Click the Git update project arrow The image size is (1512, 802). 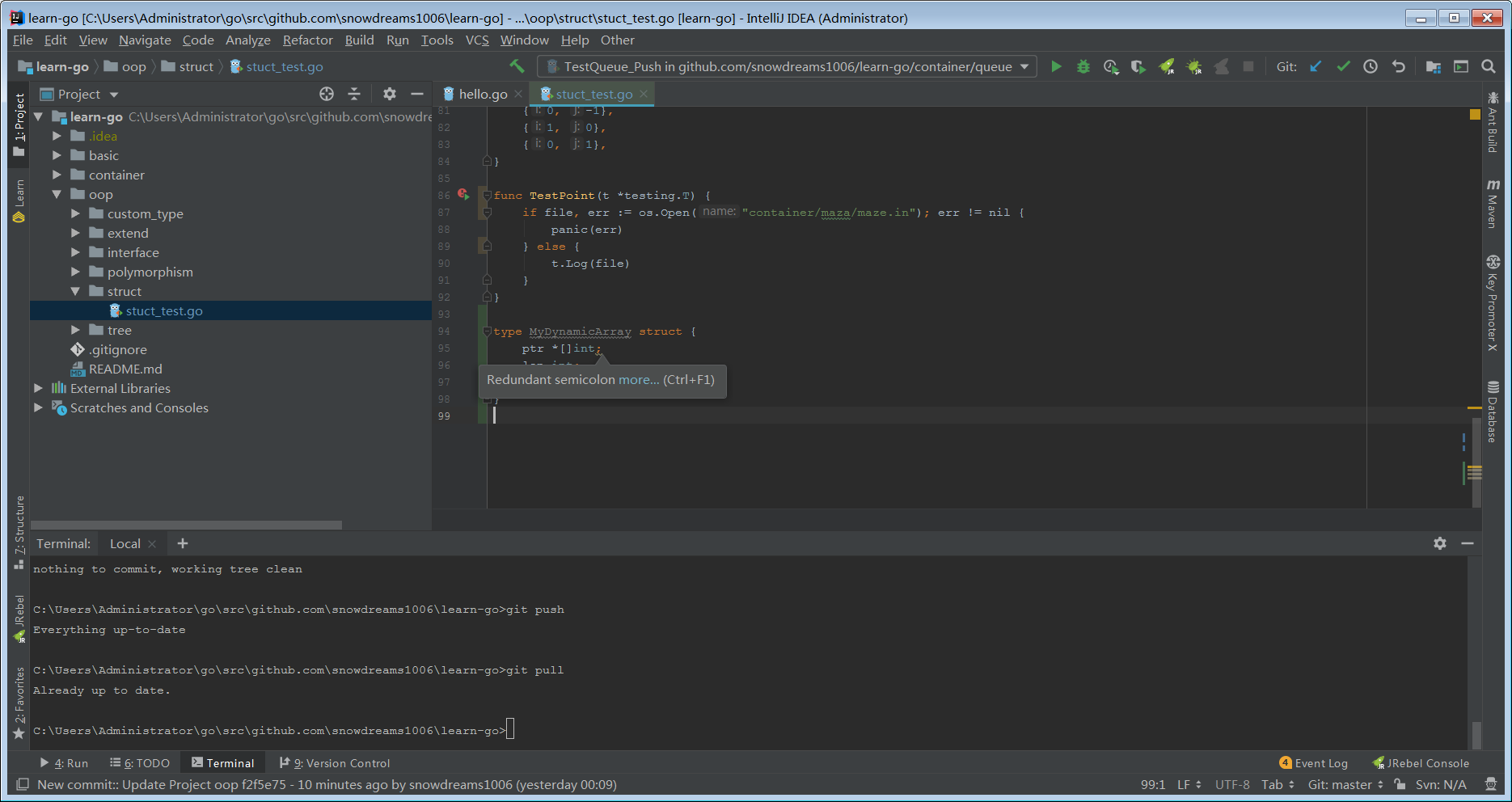(x=1316, y=67)
